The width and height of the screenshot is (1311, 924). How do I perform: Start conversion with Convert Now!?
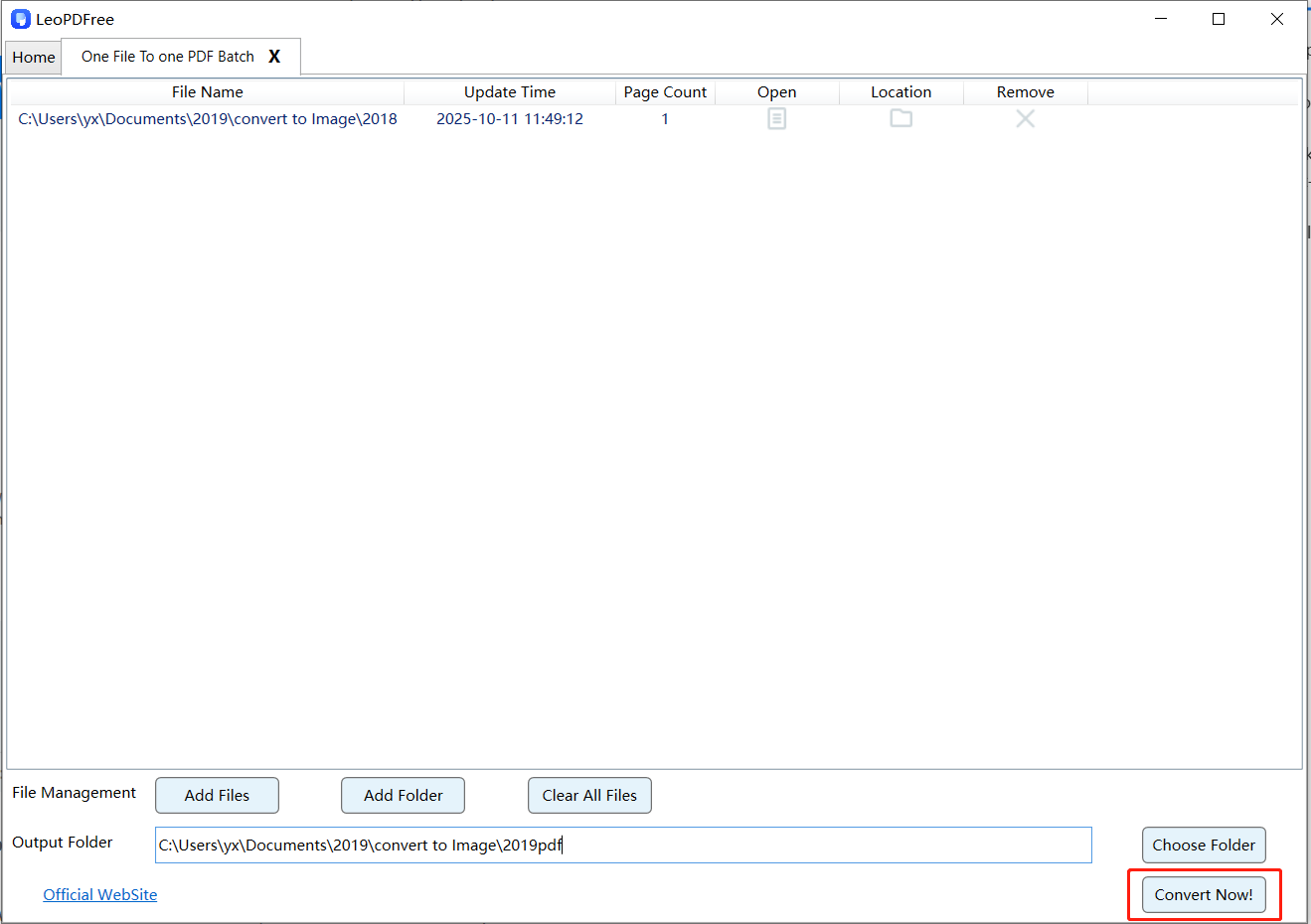point(1203,894)
